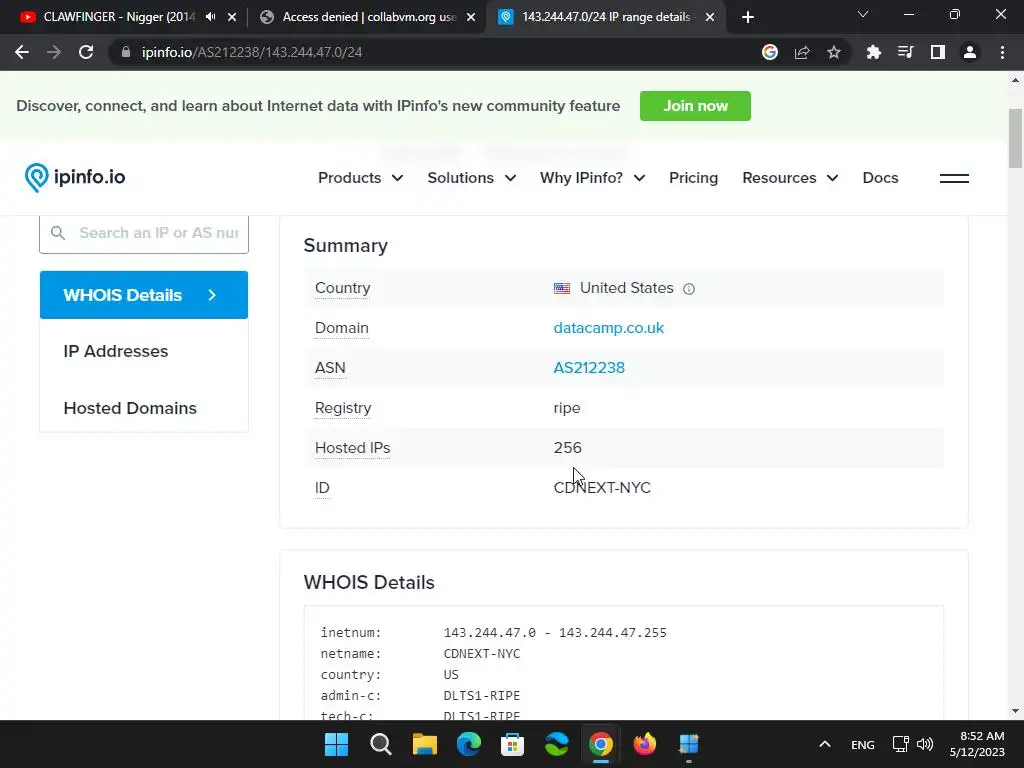Screen dimensions: 1024x768
Task: Open the Google icon in the address bar
Action: click(x=770, y=52)
